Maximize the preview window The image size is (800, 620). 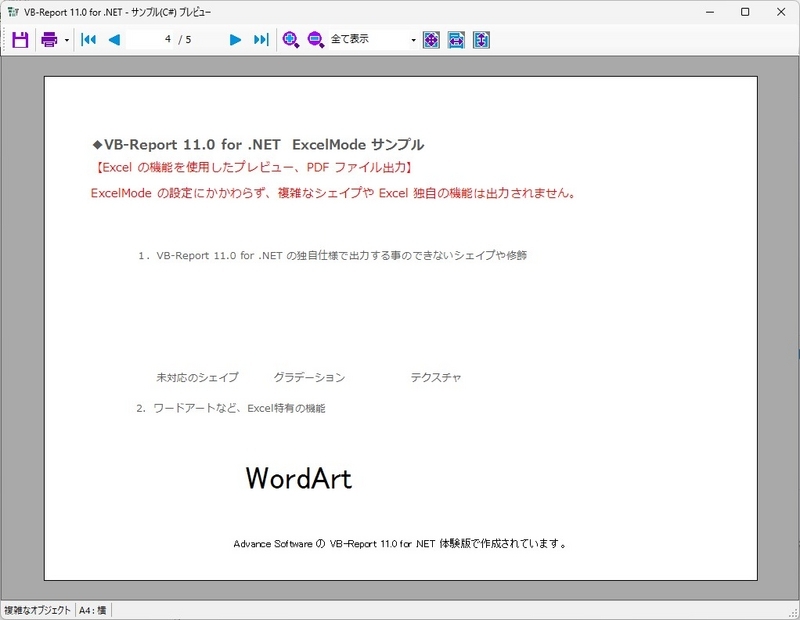coord(745,12)
